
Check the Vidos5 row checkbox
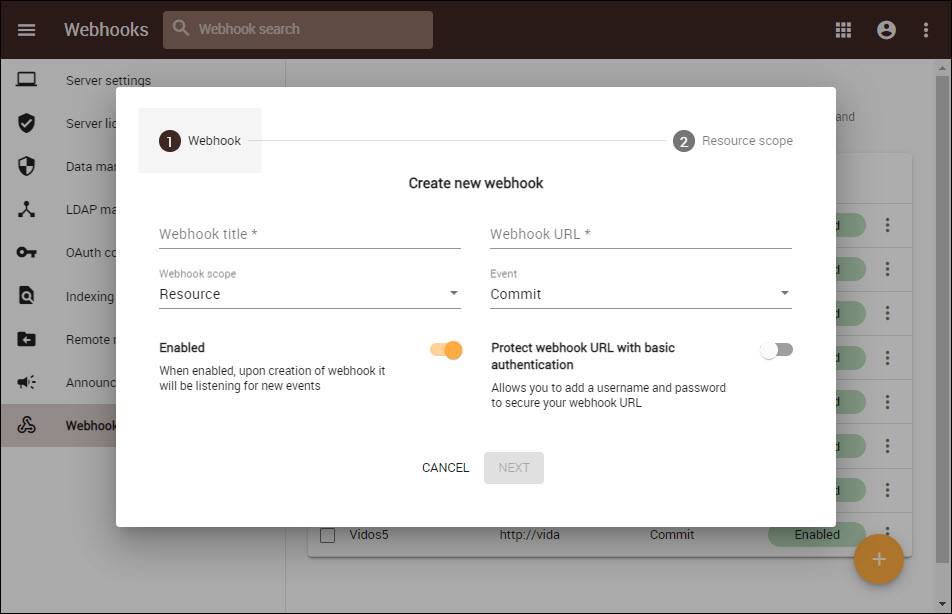click(x=328, y=535)
